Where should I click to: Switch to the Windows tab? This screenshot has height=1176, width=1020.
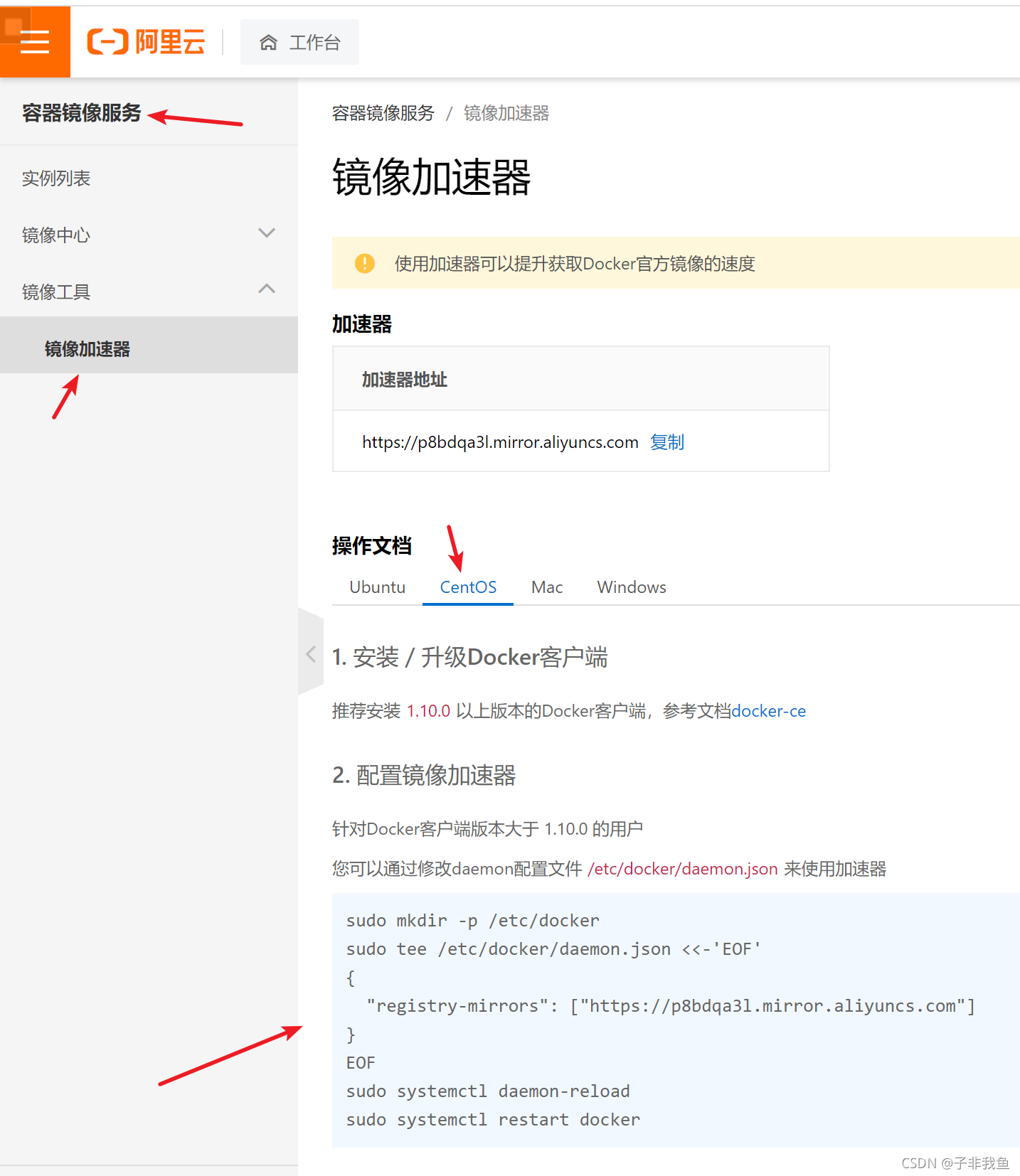point(632,587)
